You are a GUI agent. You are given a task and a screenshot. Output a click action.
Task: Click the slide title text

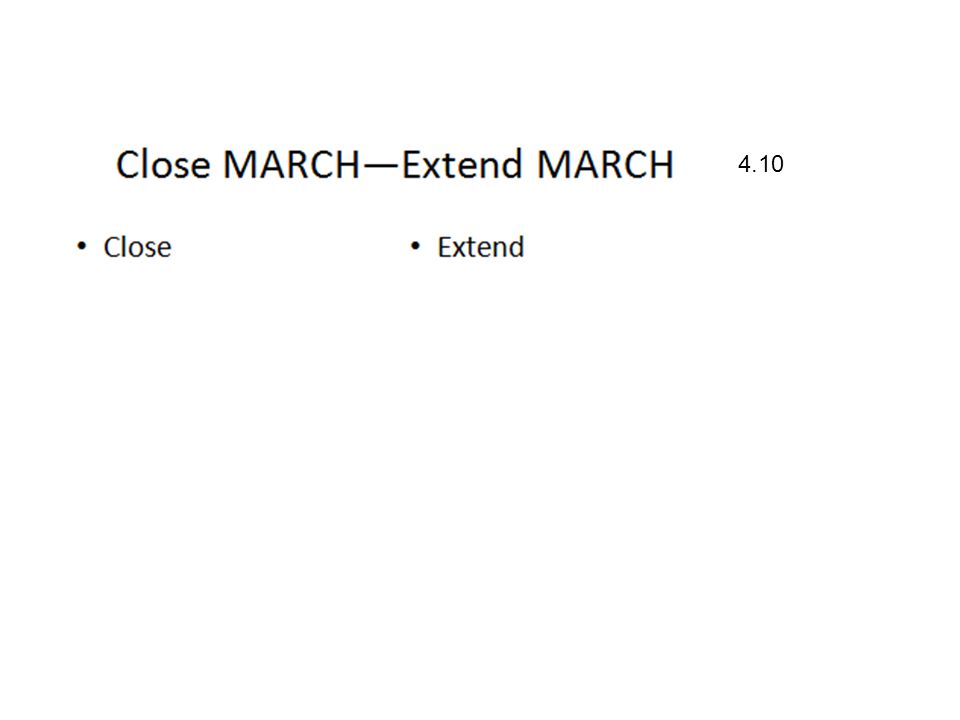[395, 164]
